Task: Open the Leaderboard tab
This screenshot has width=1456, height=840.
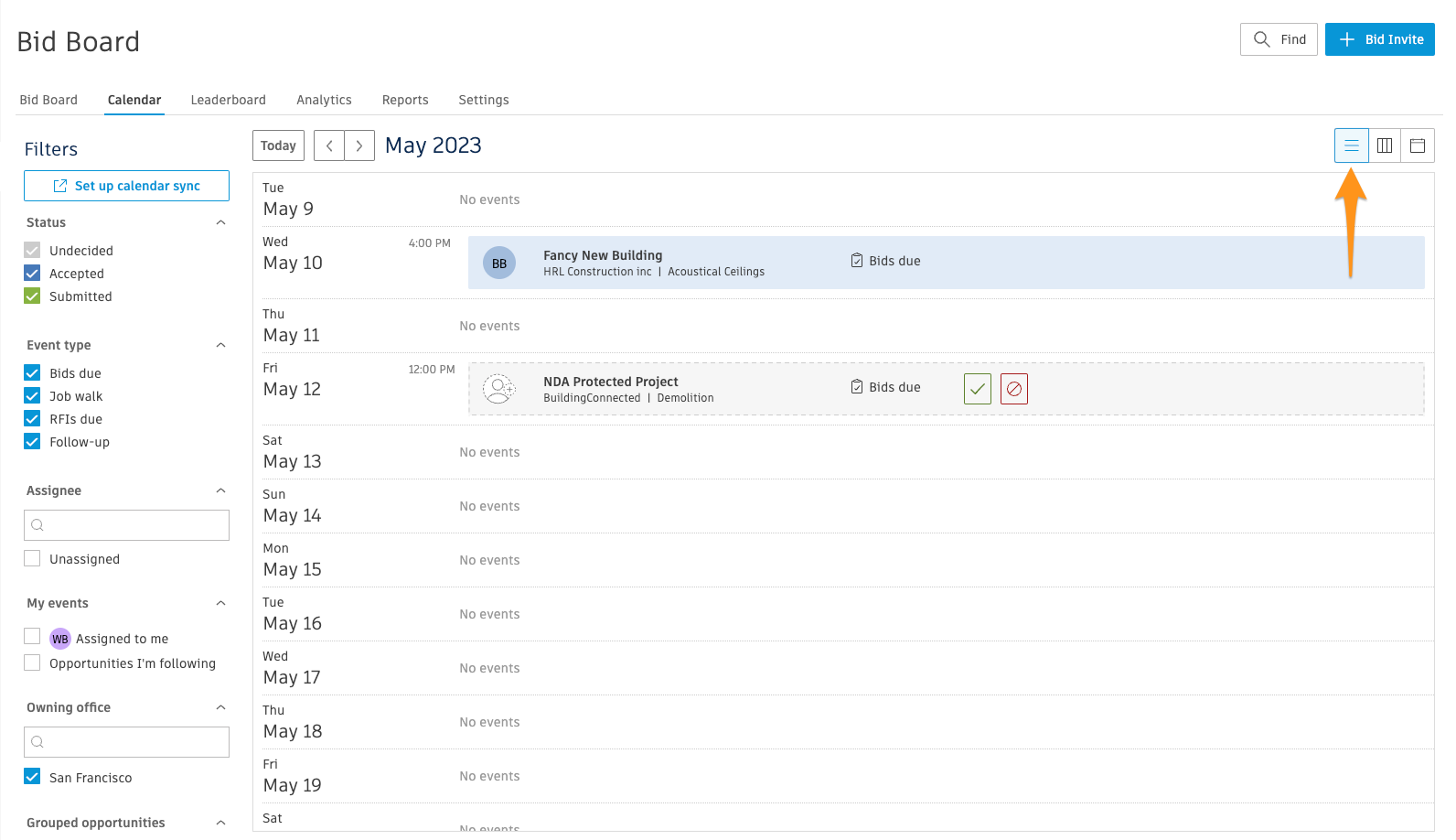Action: (x=228, y=100)
